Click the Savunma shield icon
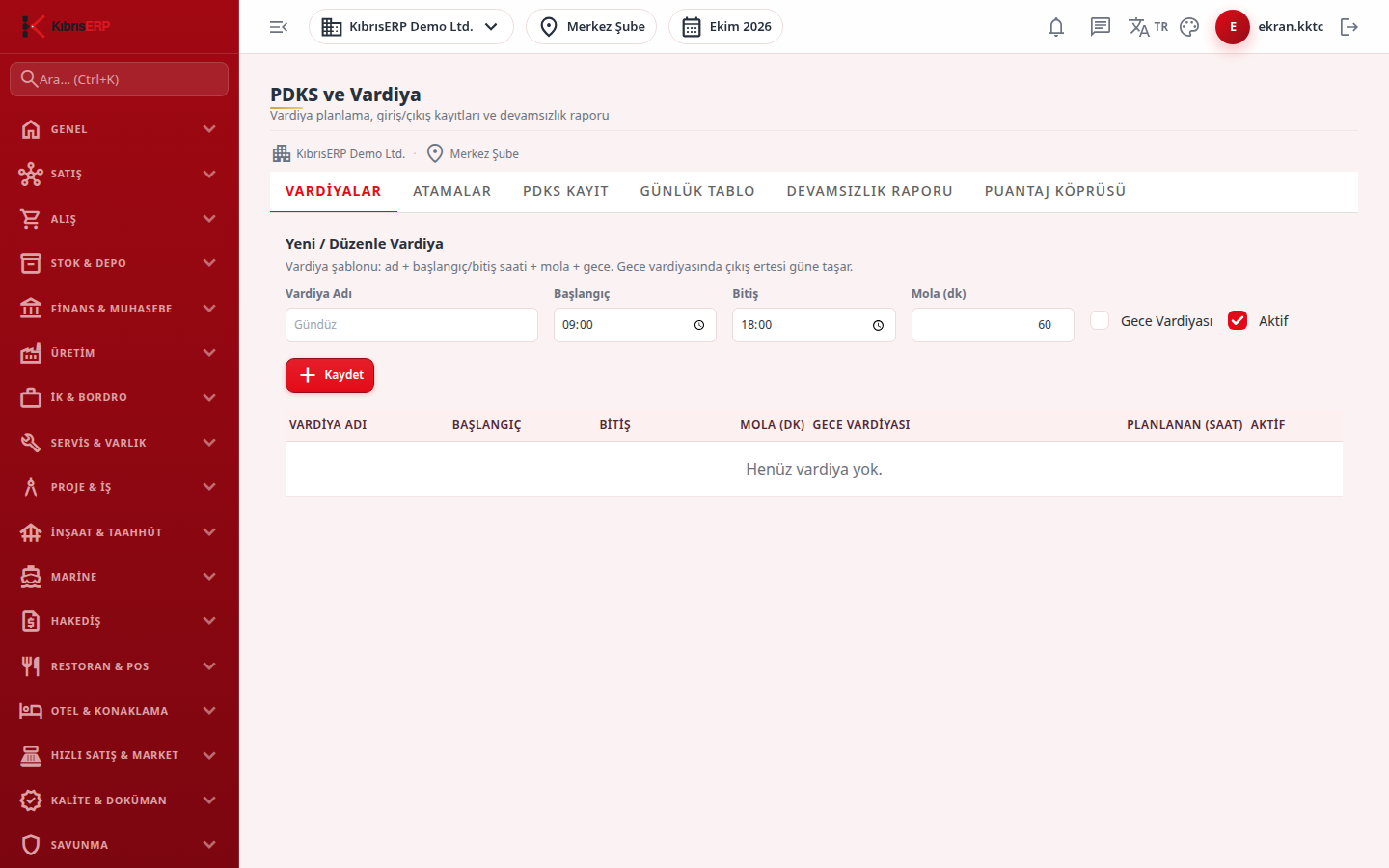 [x=31, y=845]
